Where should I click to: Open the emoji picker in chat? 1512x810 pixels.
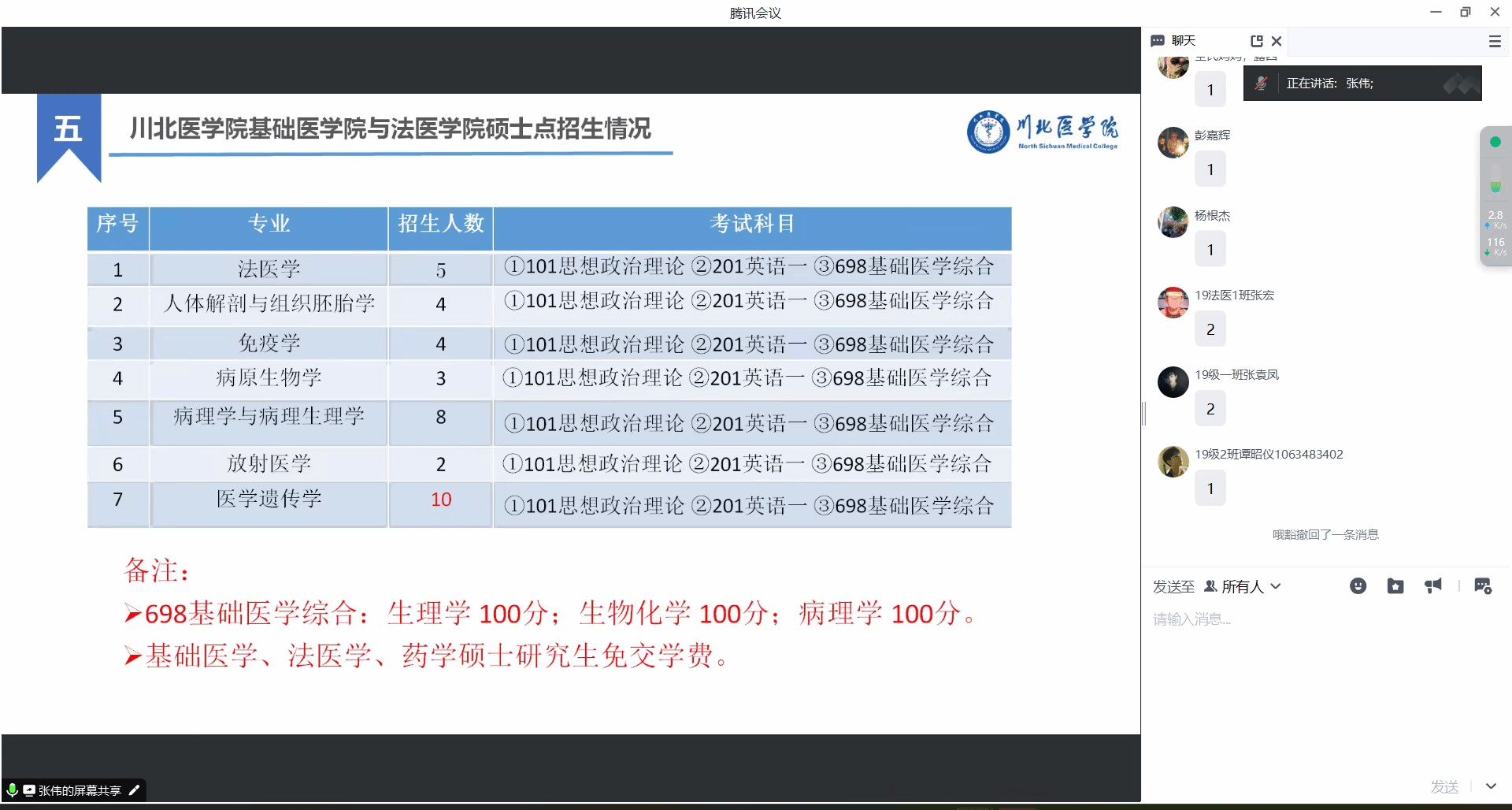(x=1358, y=586)
